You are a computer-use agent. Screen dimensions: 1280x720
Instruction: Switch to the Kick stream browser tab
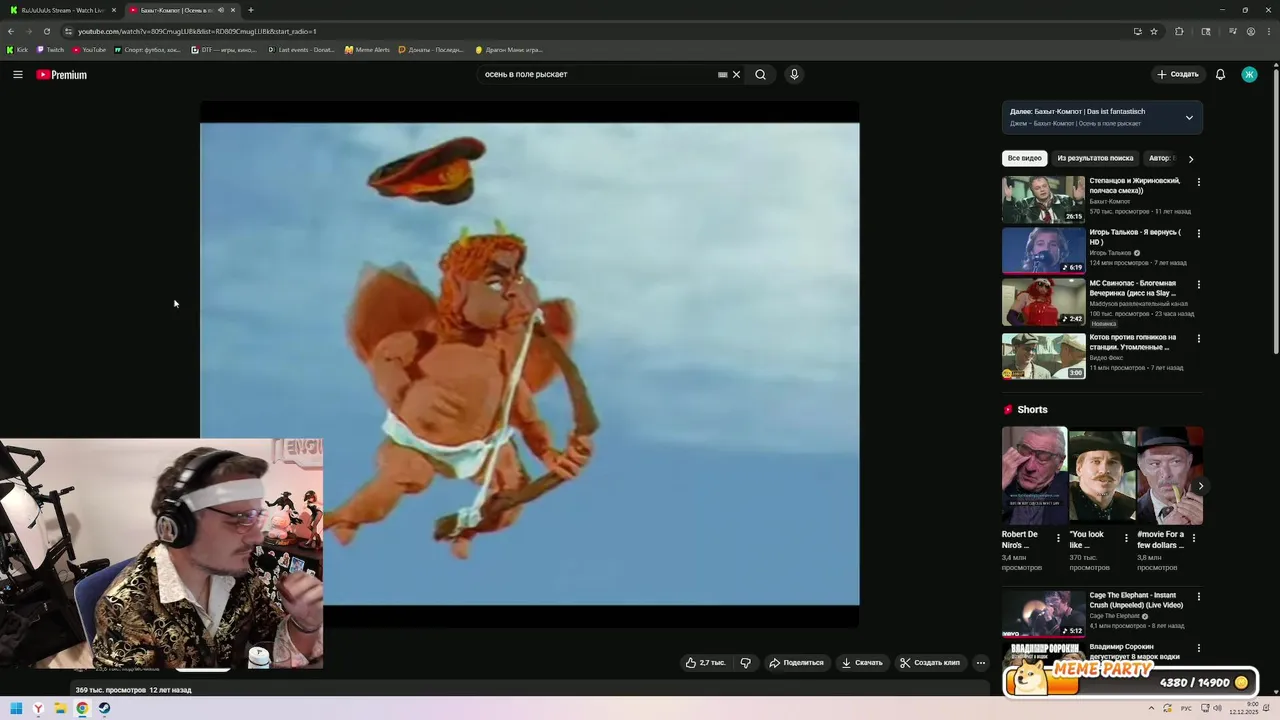coord(60,10)
